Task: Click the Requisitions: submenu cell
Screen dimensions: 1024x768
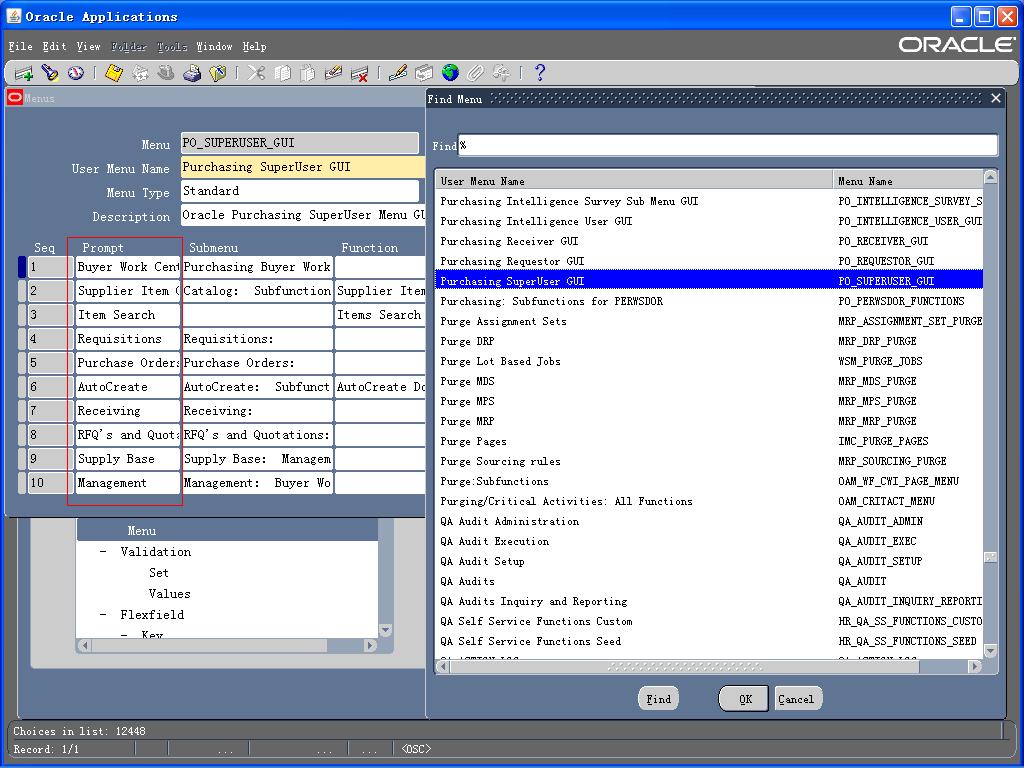Action: pos(257,339)
